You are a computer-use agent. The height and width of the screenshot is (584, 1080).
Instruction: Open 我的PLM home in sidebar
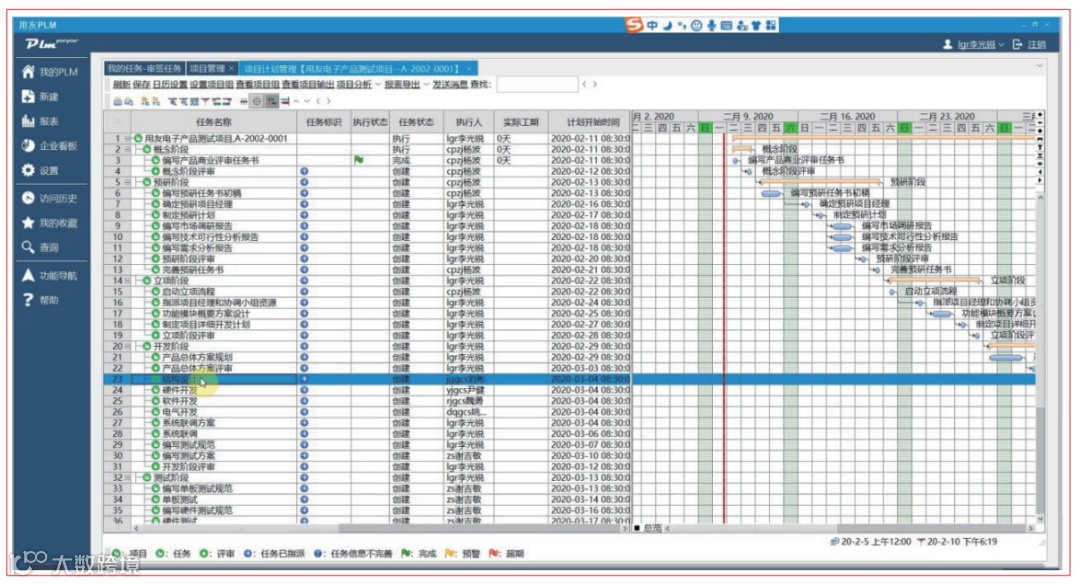pos(48,72)
